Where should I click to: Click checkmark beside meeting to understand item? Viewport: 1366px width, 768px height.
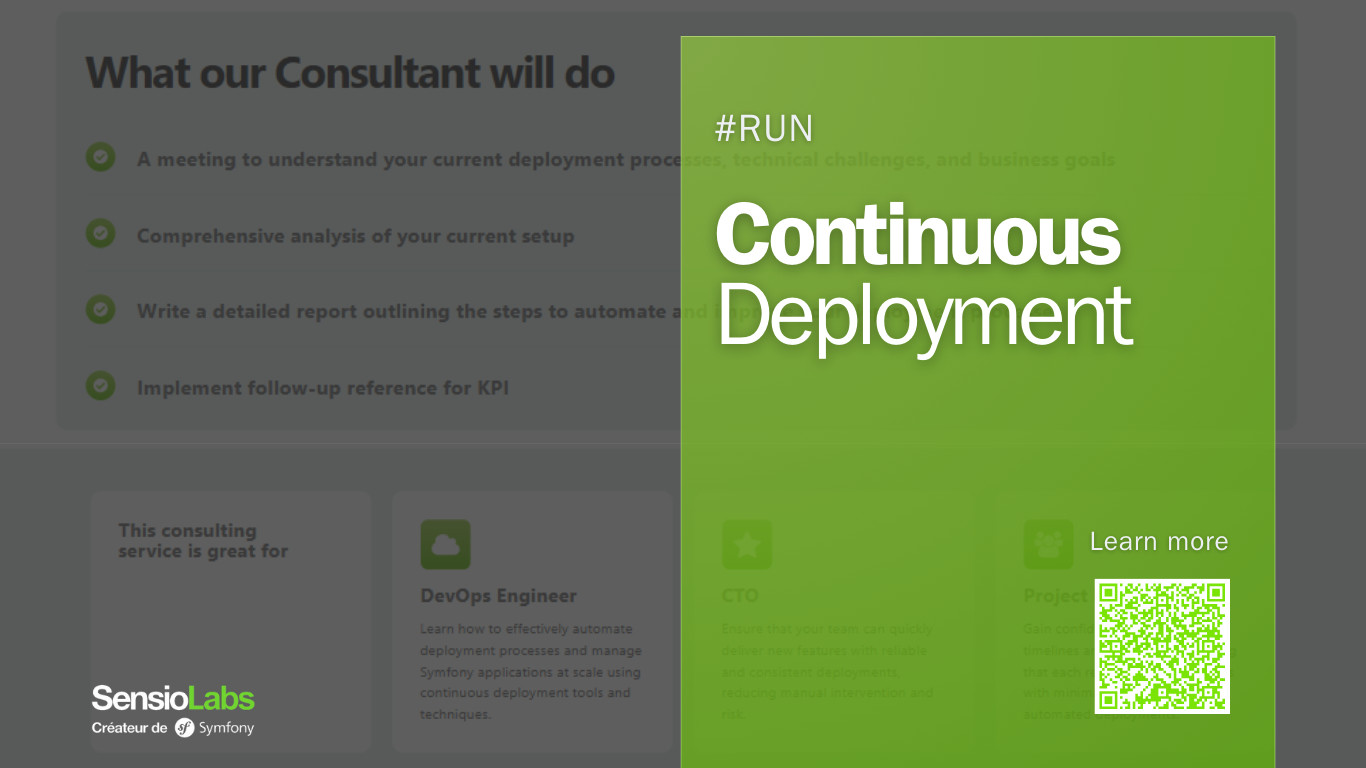click(x=100, y=157)
